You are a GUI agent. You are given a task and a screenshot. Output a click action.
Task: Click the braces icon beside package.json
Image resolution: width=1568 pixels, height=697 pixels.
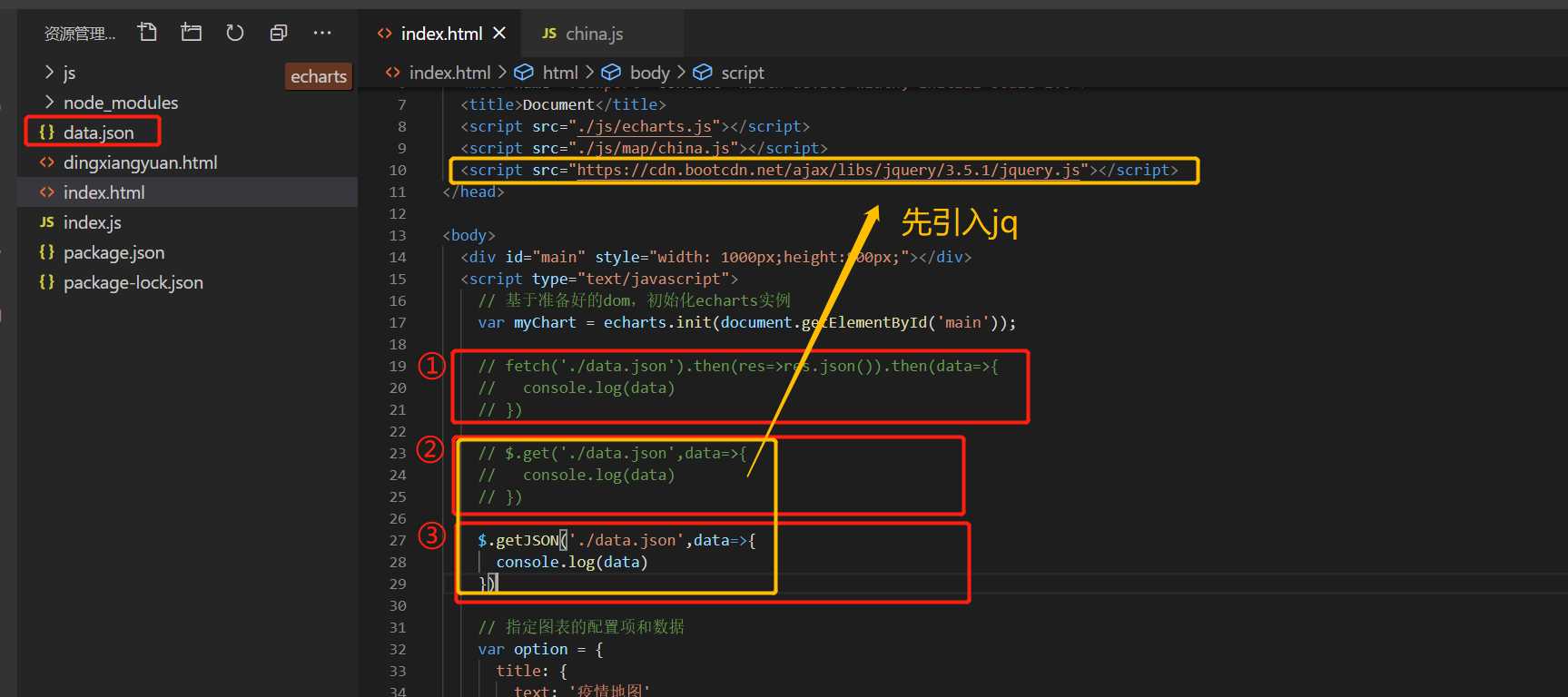46,252
